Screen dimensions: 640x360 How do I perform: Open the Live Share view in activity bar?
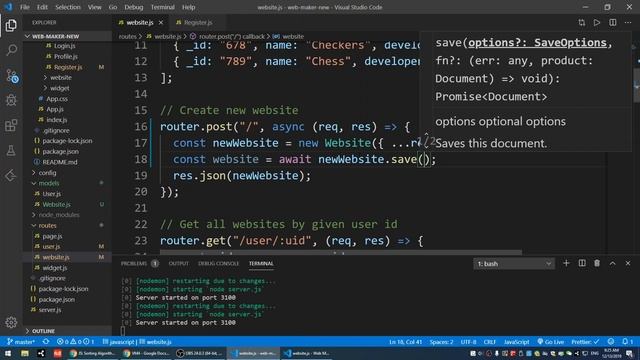[x=11, y=176]
